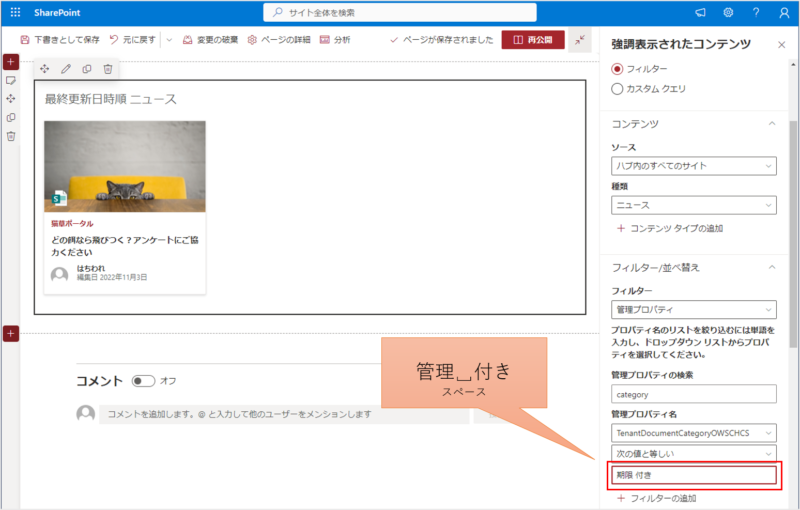This screenshot has height=510, width=800.
Task: Open the SharePoint app launcher waffle icon
Action: tap(15, 12)
